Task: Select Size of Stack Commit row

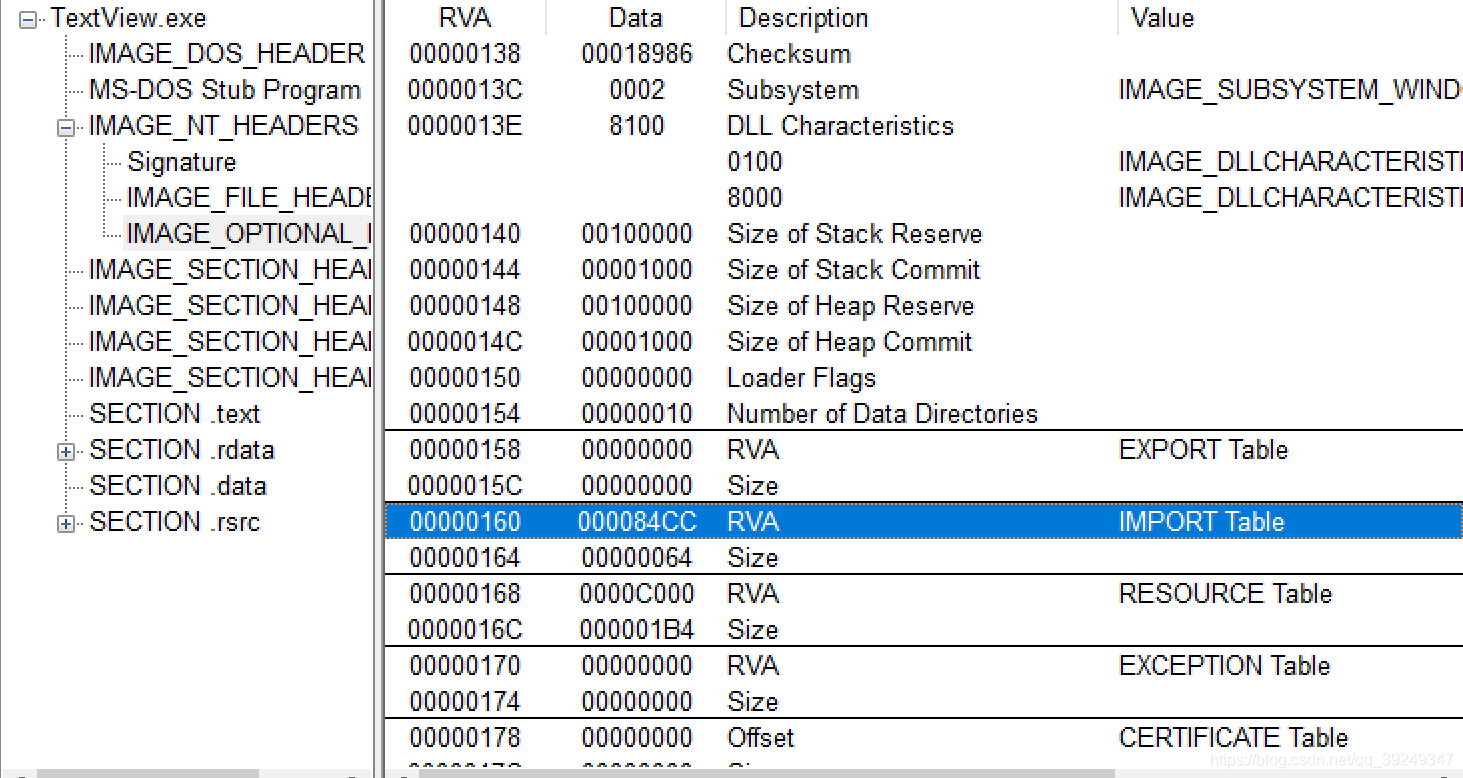Action: tap(923, 270)
